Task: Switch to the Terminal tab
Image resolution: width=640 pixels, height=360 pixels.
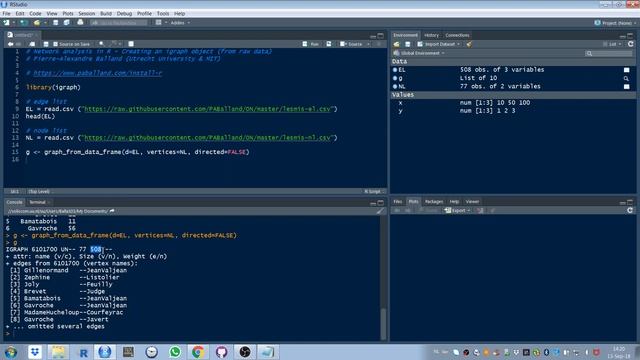Action: 38,202
